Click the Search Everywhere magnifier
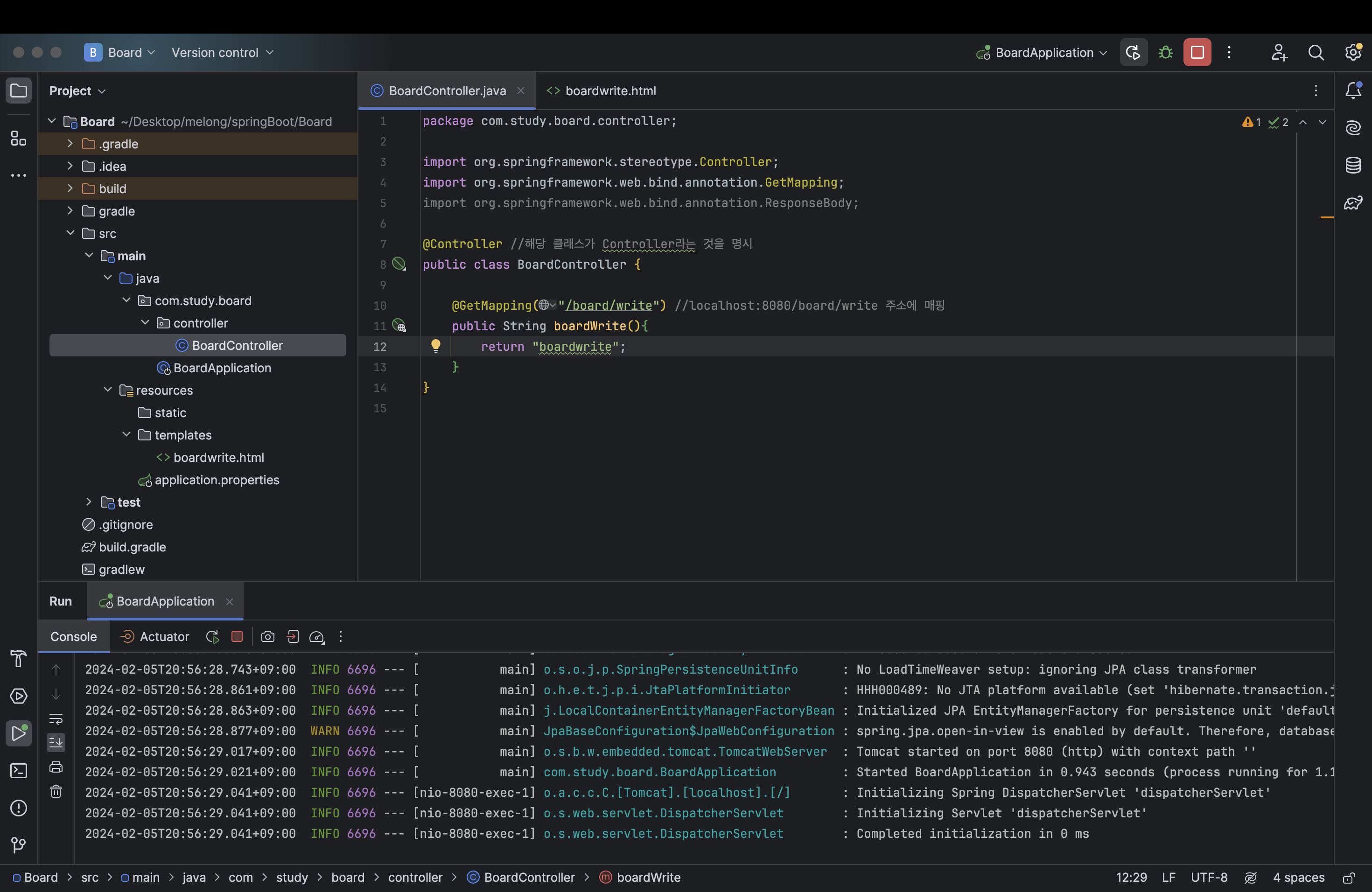 (1316, 52)
